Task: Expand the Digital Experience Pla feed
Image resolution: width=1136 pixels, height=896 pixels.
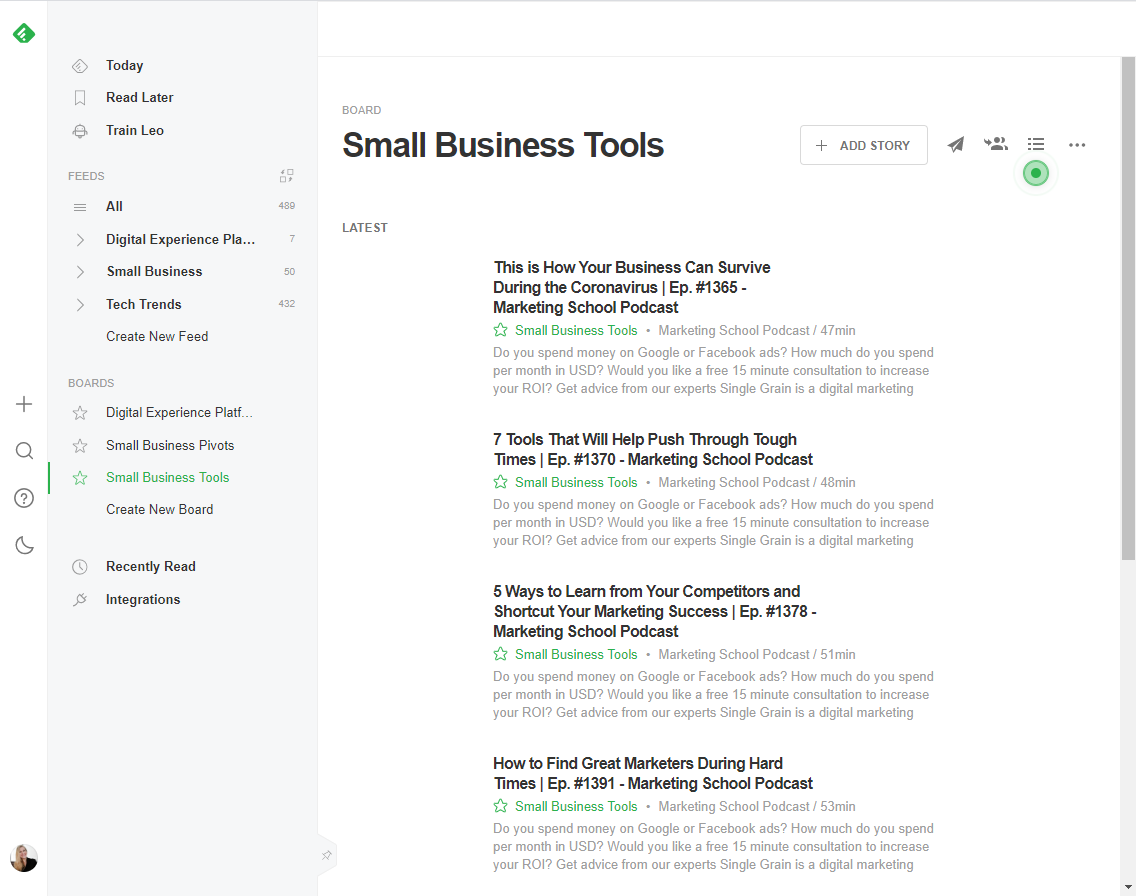Action: tap(79, 239)
